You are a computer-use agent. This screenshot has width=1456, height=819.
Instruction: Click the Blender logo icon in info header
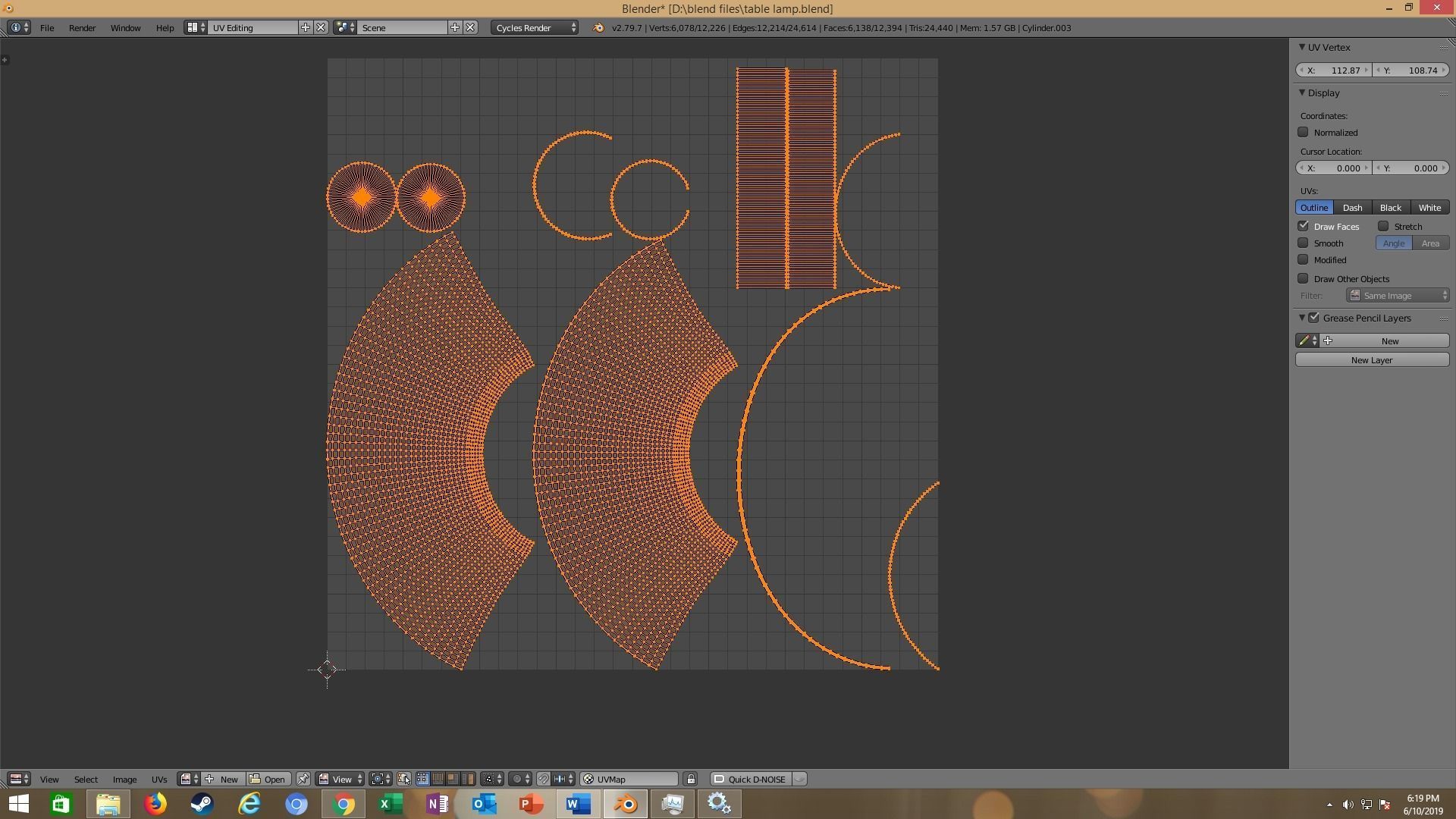coord(598,28)
